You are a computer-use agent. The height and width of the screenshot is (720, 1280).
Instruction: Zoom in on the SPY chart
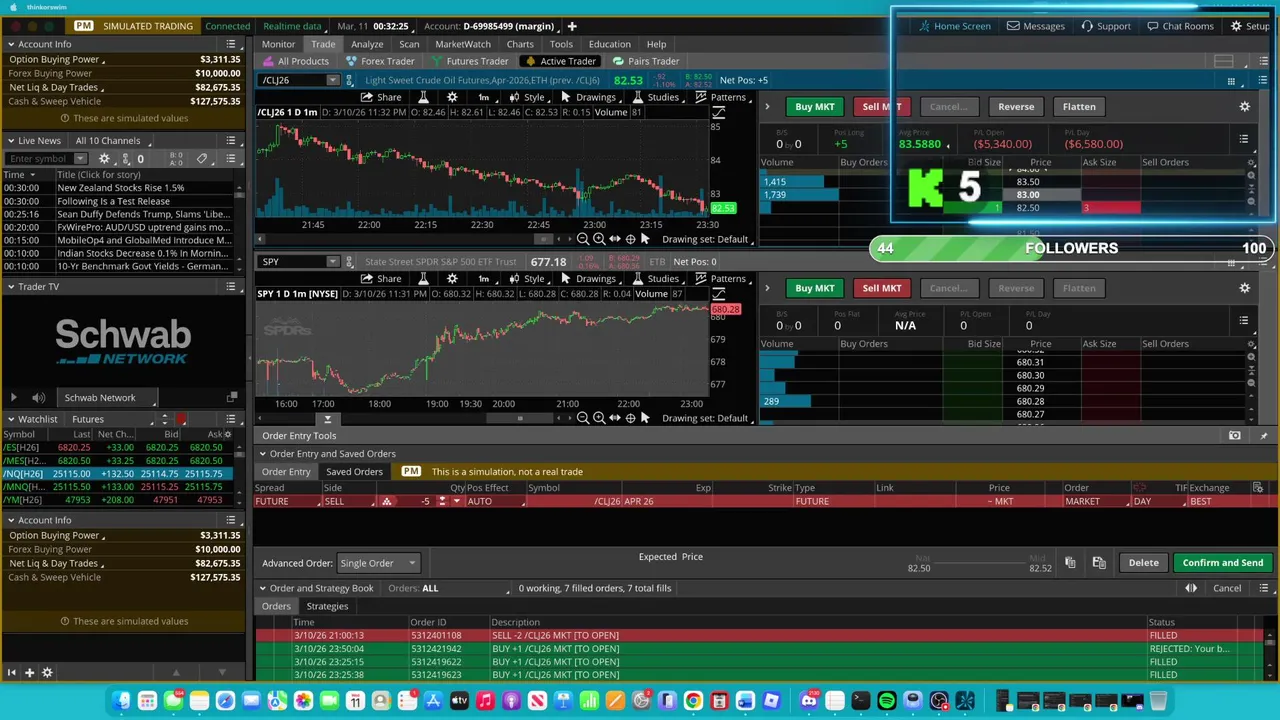tap(598, 418)
